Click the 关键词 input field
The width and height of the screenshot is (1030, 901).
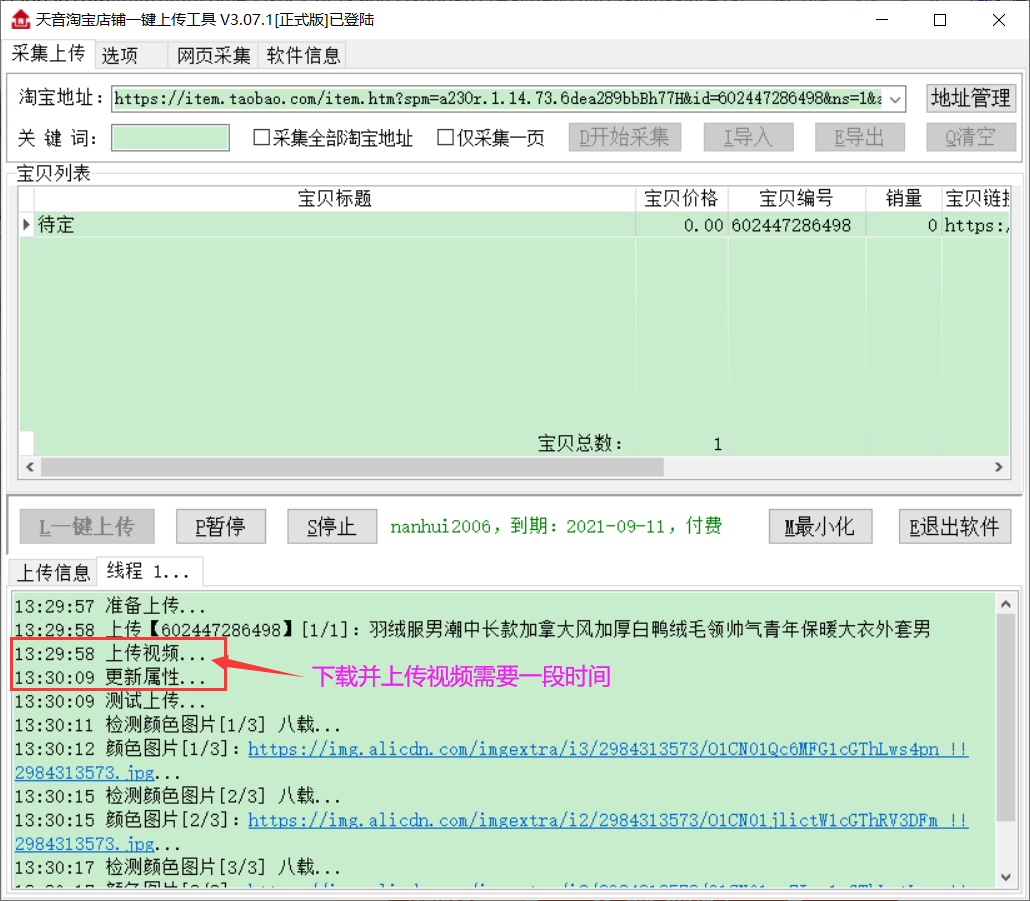point(170,138)
